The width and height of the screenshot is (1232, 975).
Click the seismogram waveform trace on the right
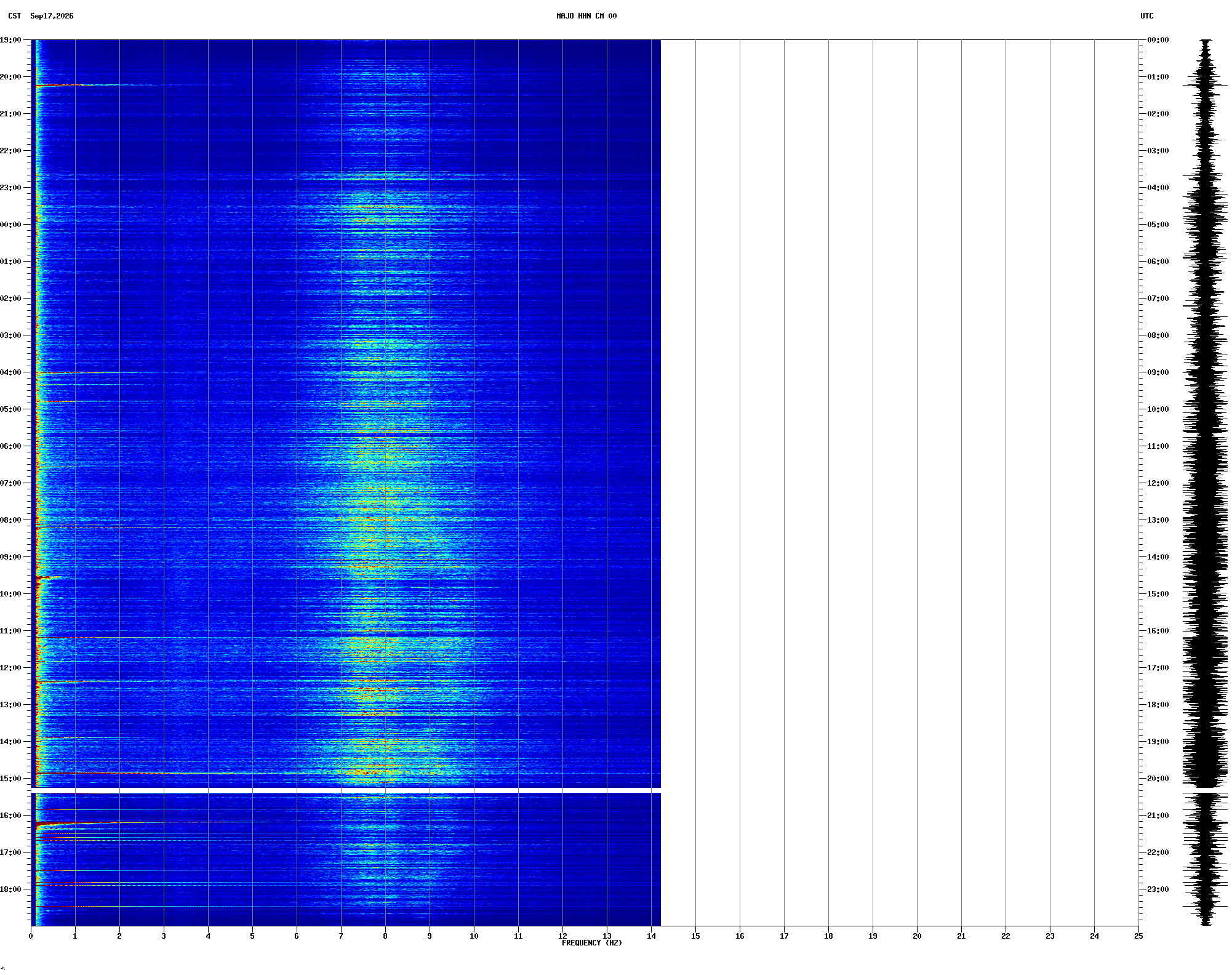point(1206,483)
